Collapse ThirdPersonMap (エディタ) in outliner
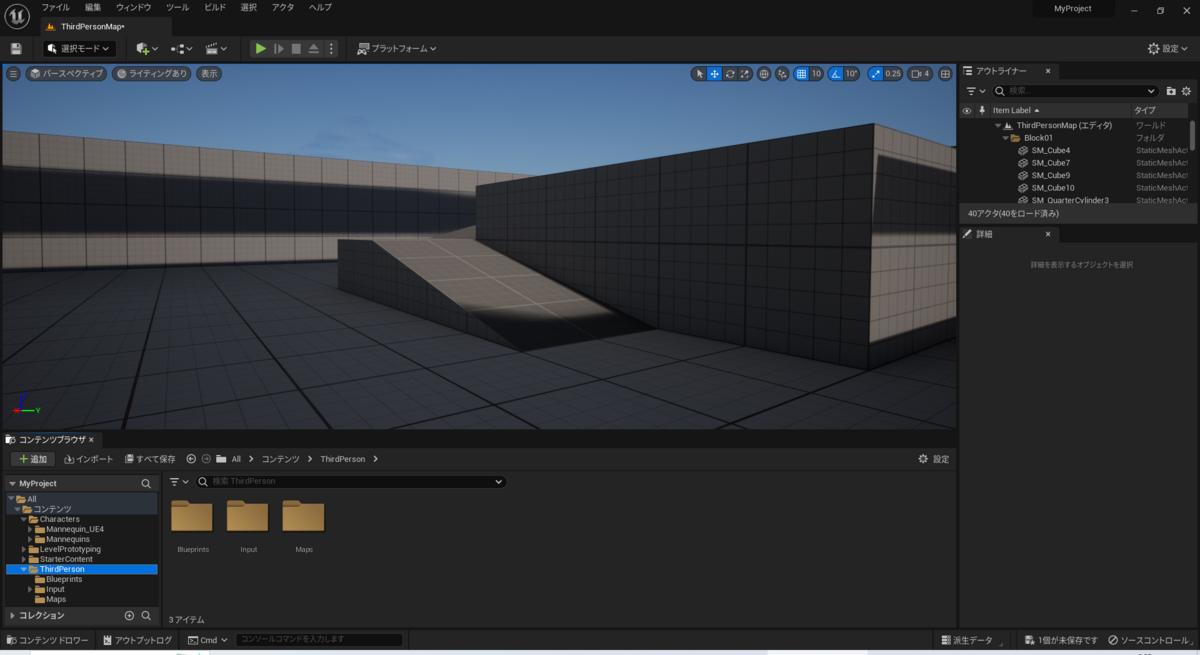The height and width of the screenshot is (655, 1200). coord(998,126)
